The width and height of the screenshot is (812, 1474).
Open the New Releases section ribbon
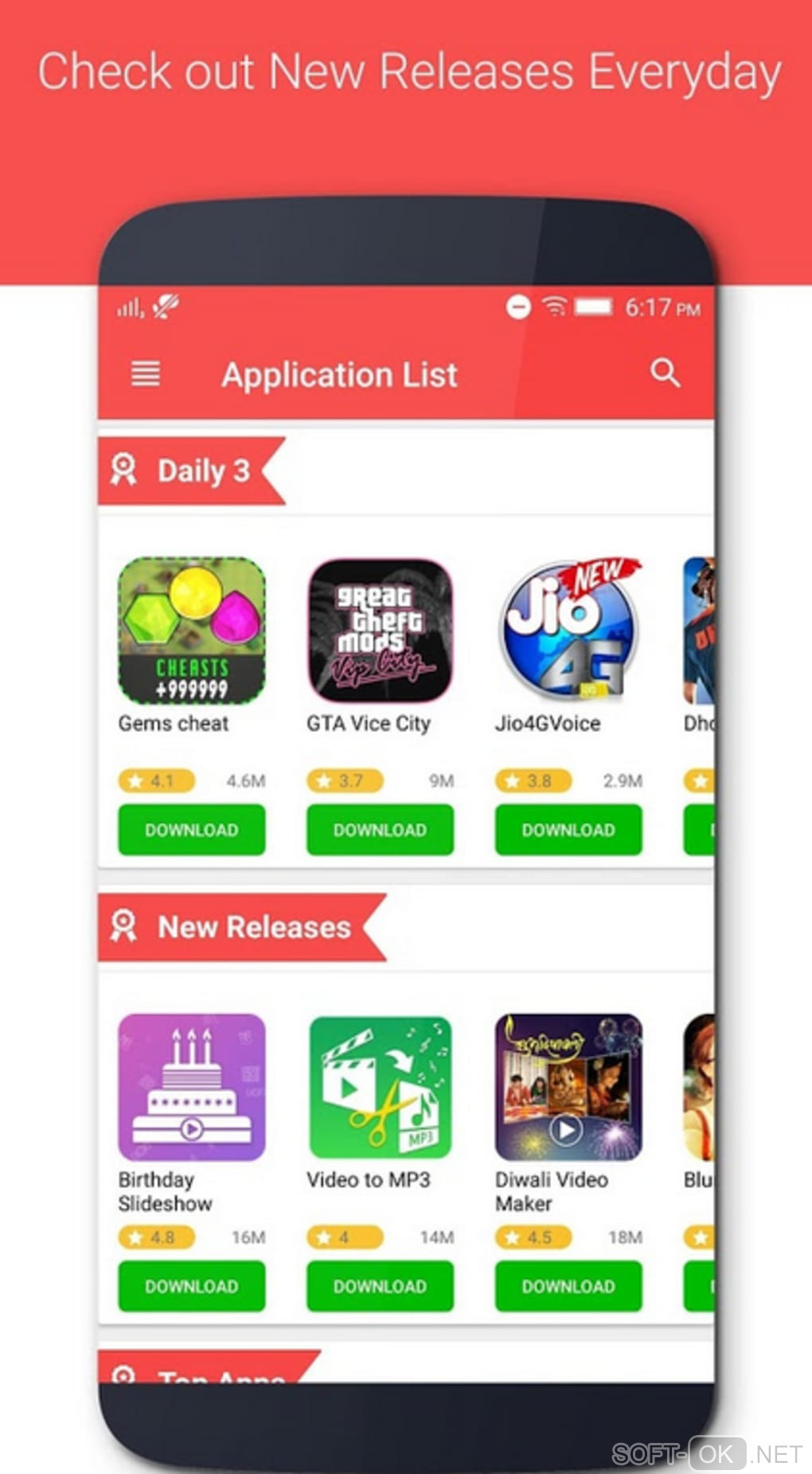[x=242, y=927]
